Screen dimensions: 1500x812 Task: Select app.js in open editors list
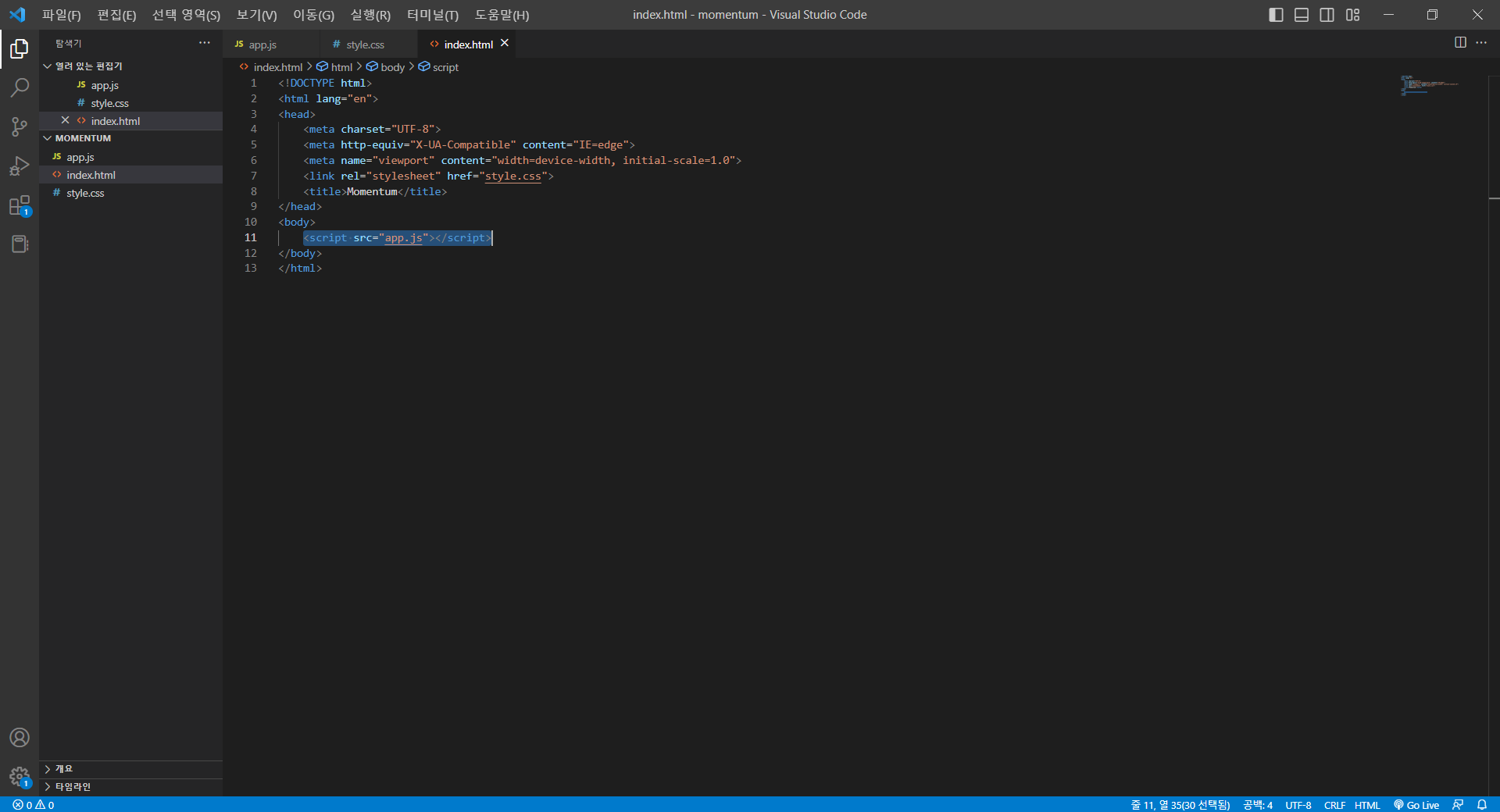tap(130, 85)
